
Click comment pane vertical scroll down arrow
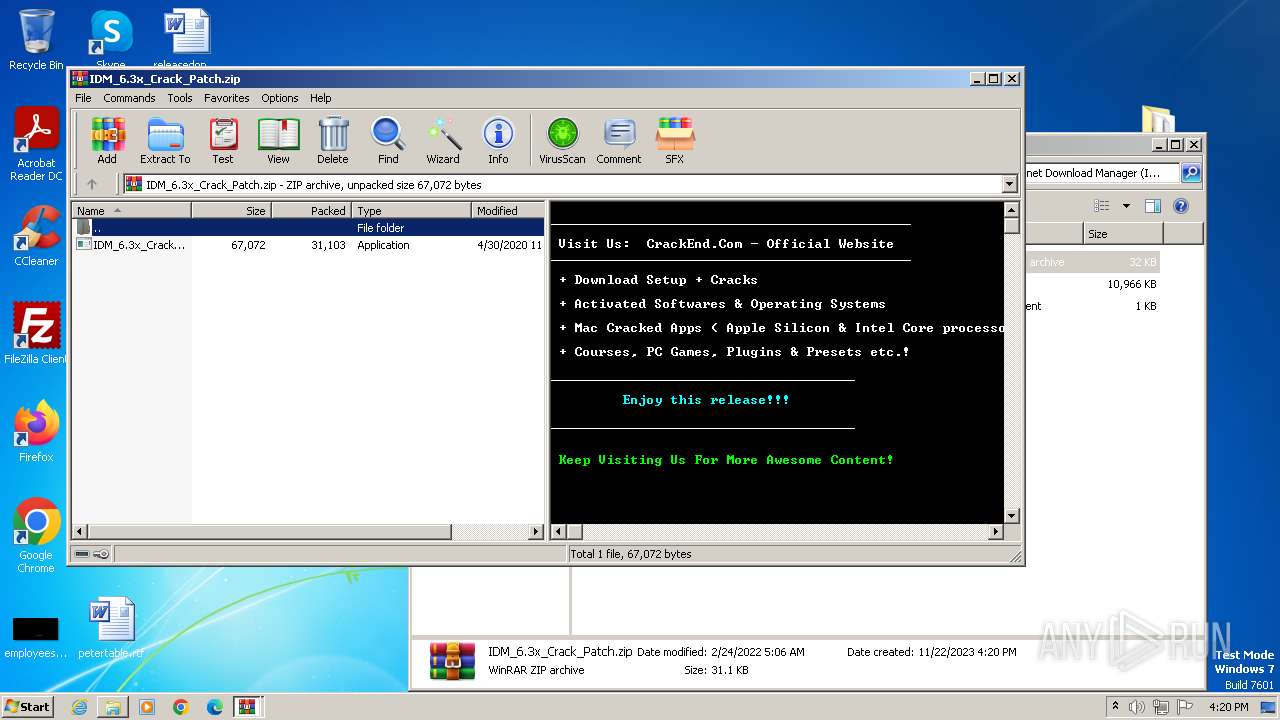coord(1011,516)
